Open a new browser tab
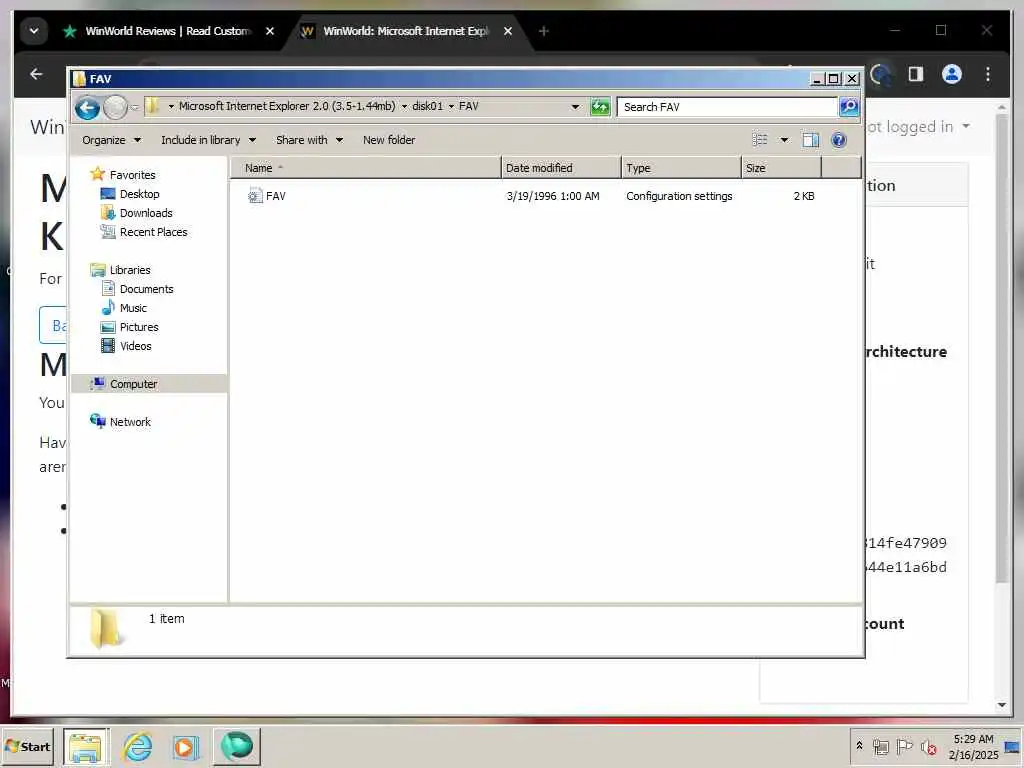1024x768 pixels. [x=543, y=31]
